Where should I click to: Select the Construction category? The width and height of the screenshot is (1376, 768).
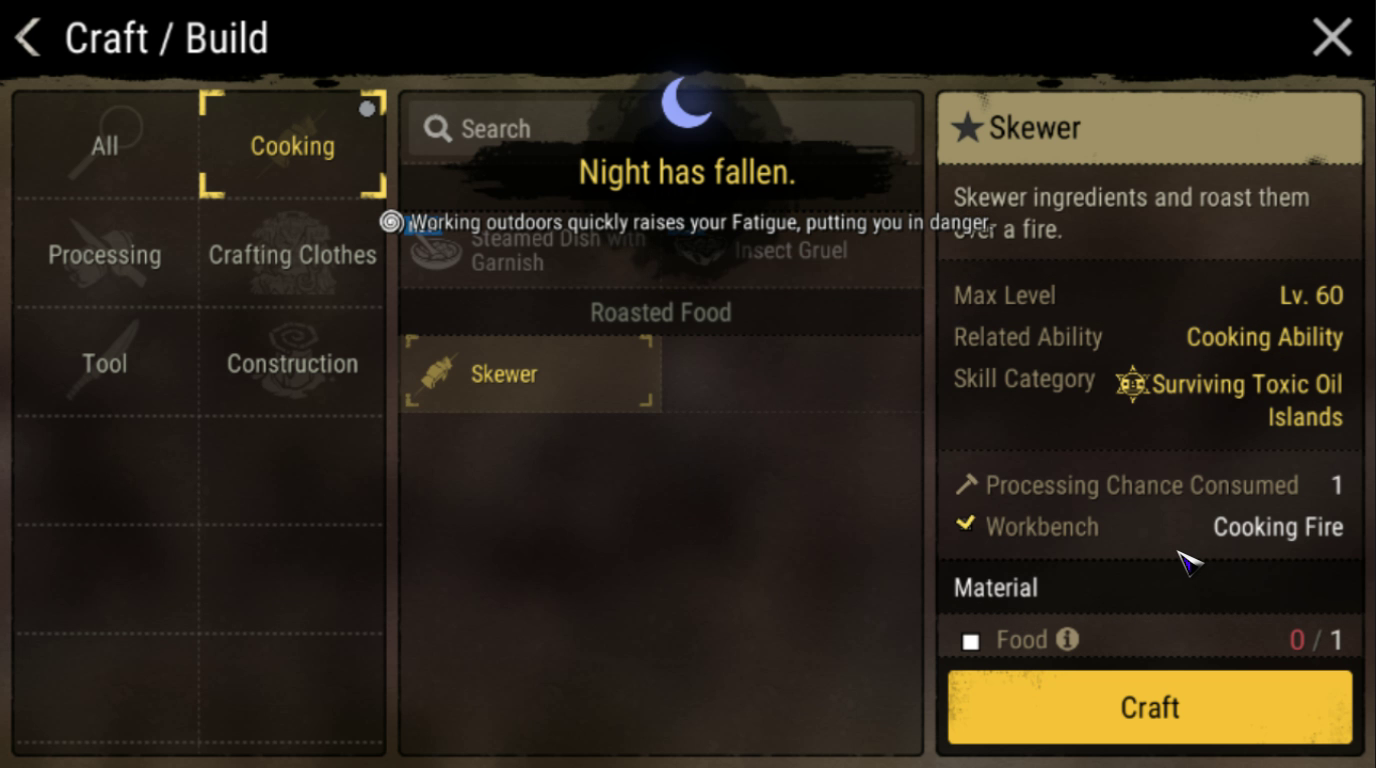(x=292, y=363)
